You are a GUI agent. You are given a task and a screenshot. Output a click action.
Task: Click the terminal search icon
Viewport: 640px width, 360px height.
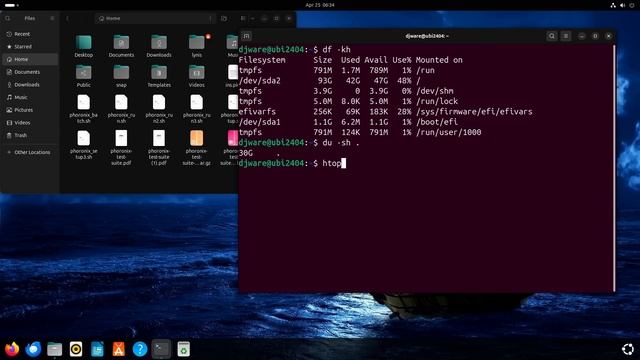point(552,36)
